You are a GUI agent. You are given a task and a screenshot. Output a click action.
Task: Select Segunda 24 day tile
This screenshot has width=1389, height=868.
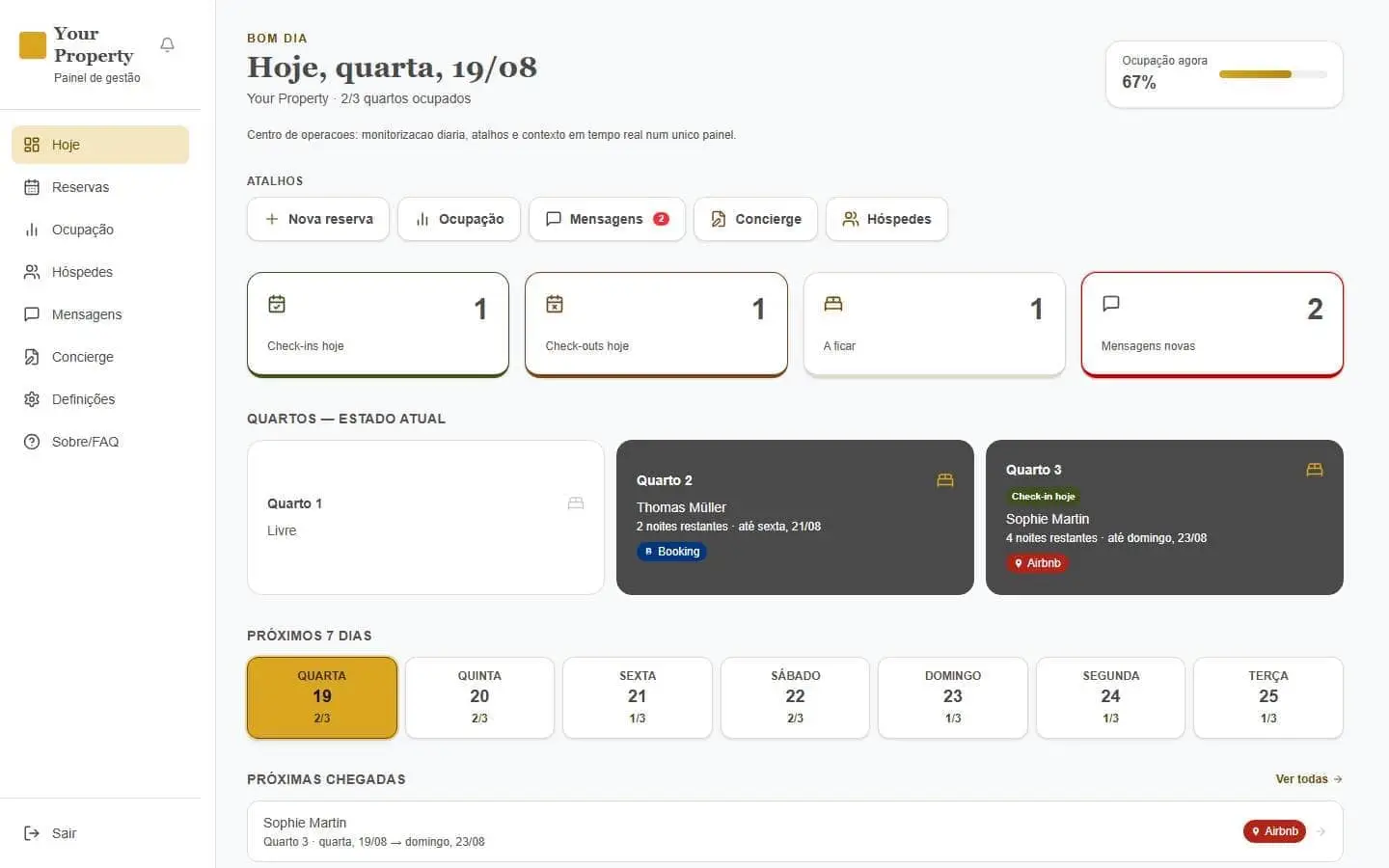(1110, 698)
